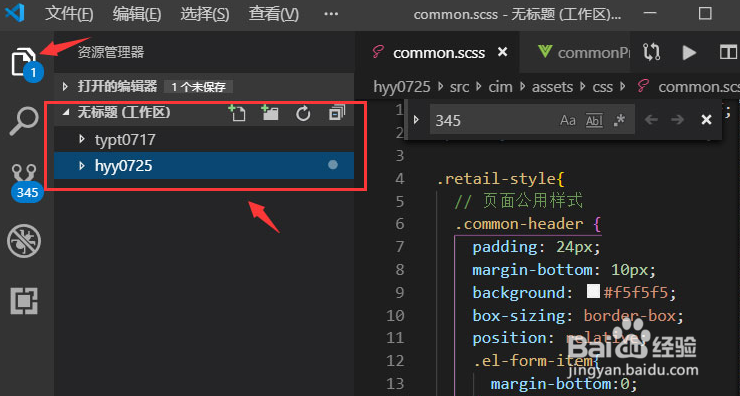Viewport: 740px width, 396px height.
Task: Switch to the common.scss tab
Action: point(438,52)
